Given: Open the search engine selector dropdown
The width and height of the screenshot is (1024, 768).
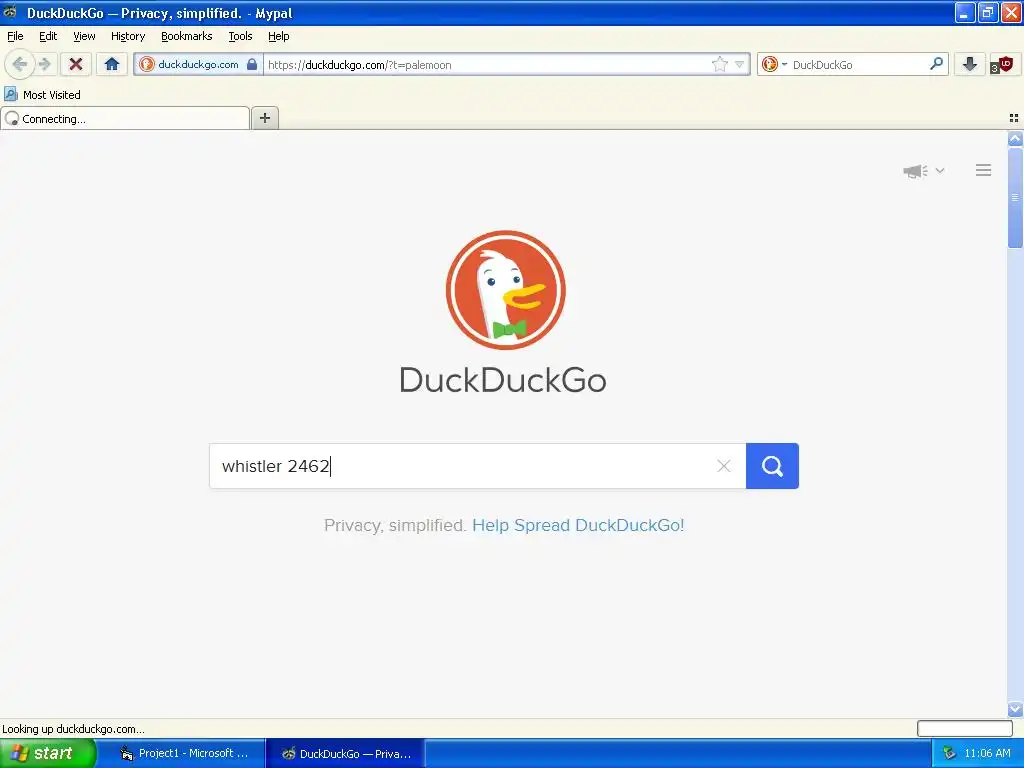Looking at the screenshot, I should click(775, 64).
